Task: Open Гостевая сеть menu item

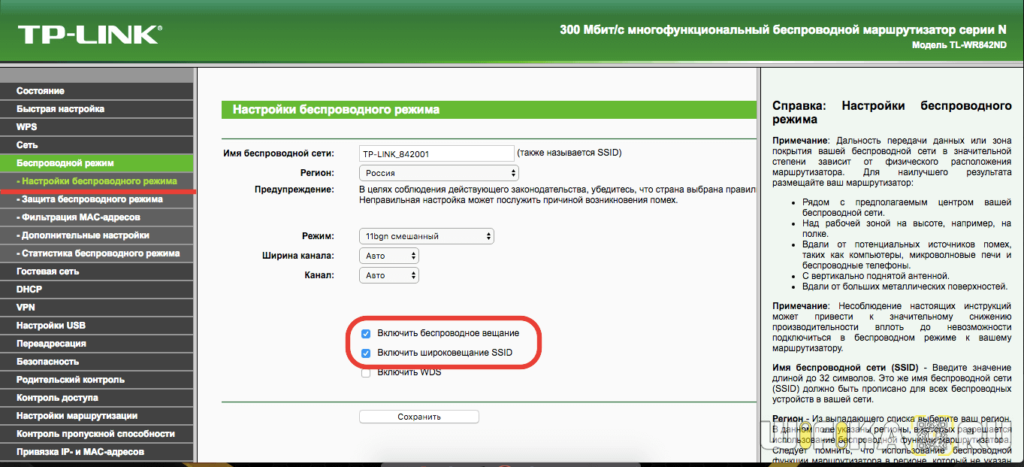Action: [x=47, y=271]
